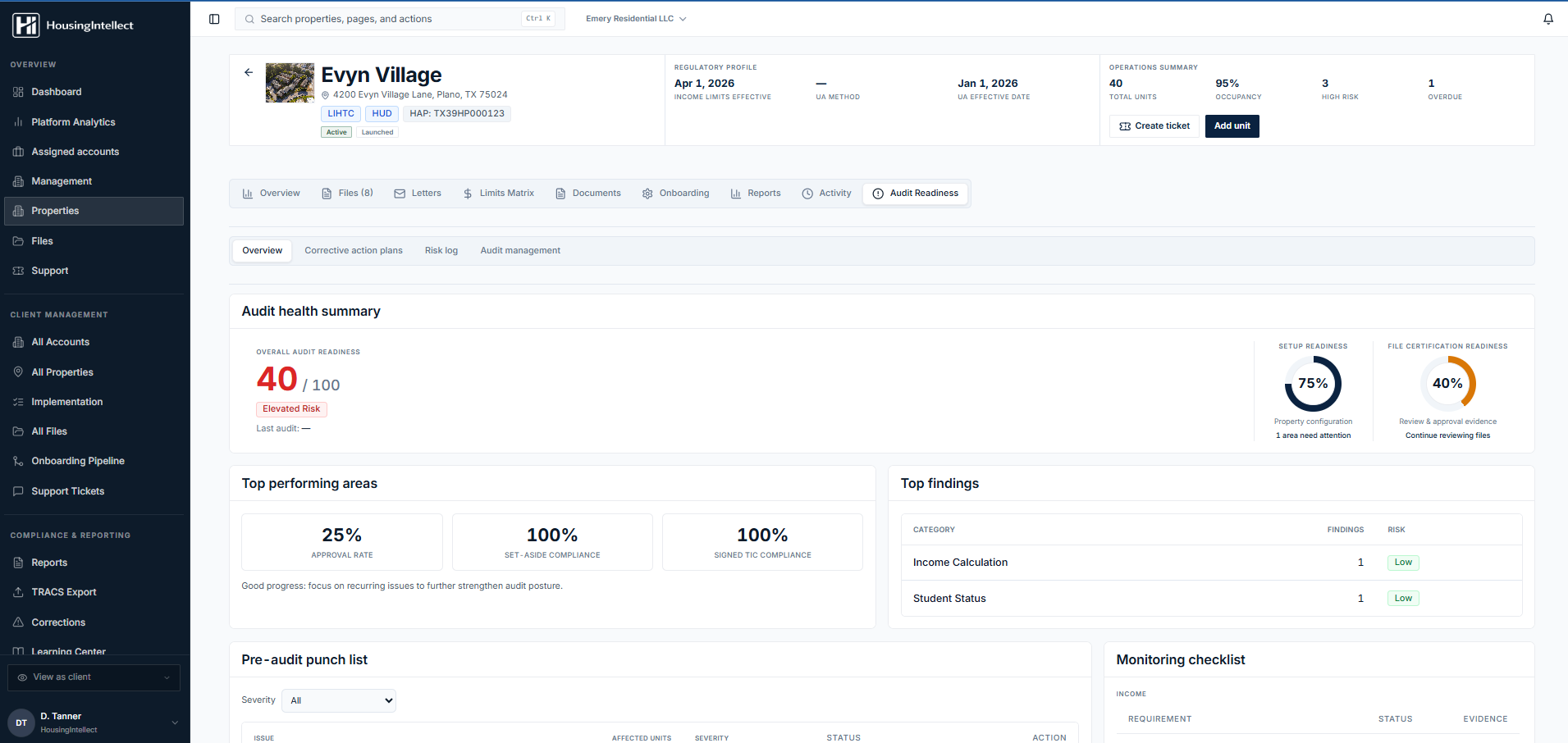Click the Income Calculation finding row
The image size is (1568, 743).
(x=1211, y=563)
